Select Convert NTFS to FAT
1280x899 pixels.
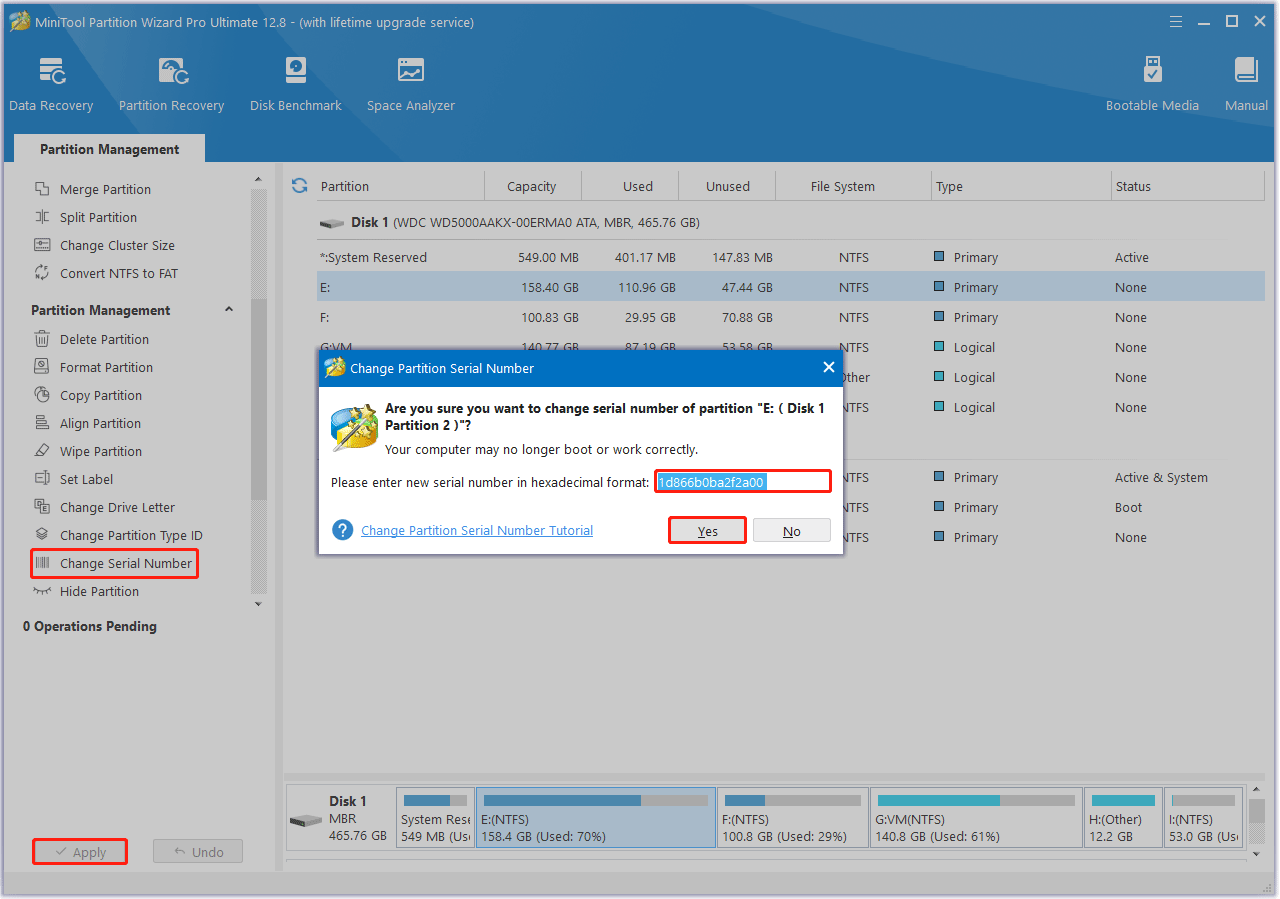[118, 273]
